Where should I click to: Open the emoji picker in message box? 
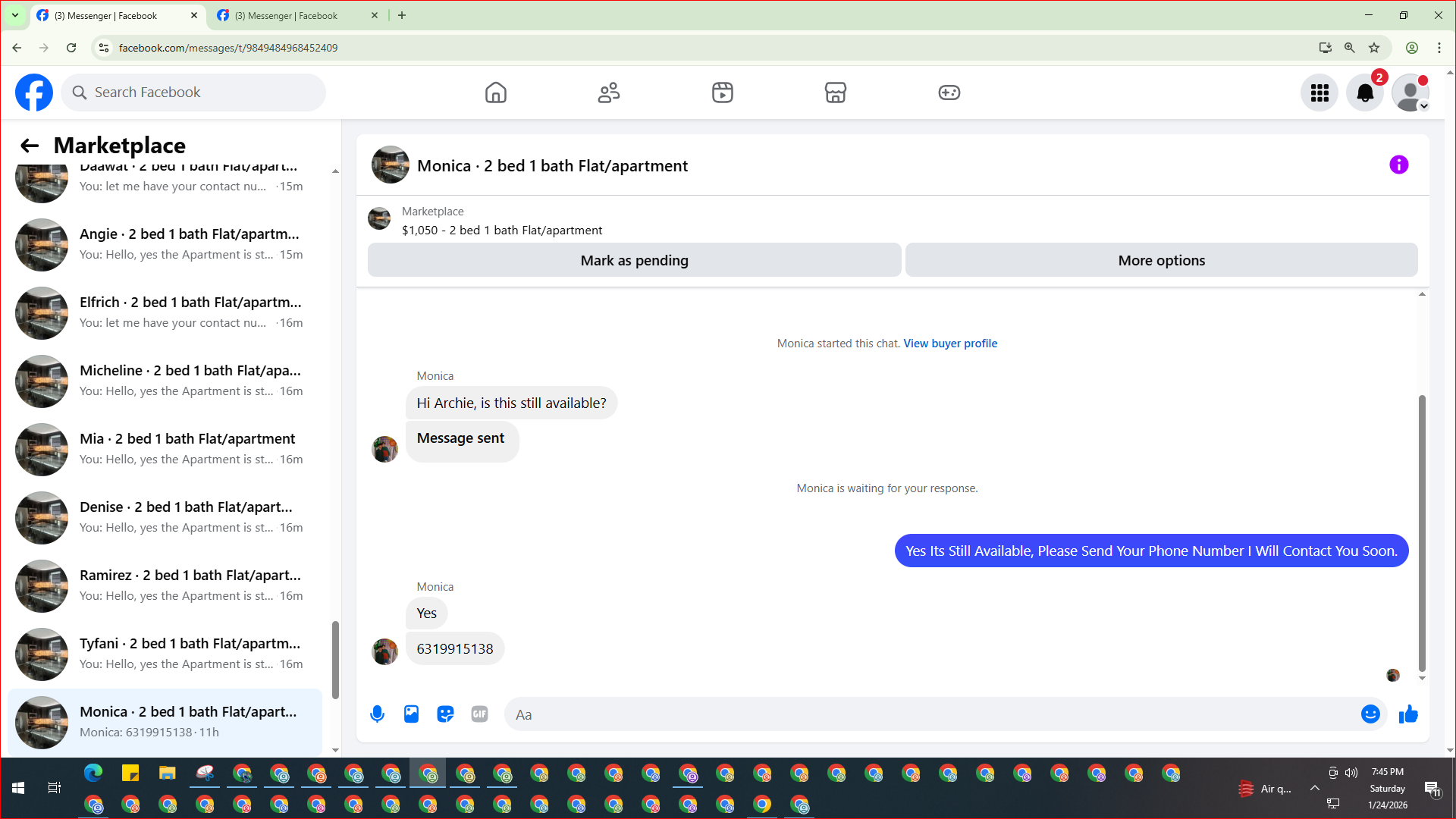tap(1370, 714)
